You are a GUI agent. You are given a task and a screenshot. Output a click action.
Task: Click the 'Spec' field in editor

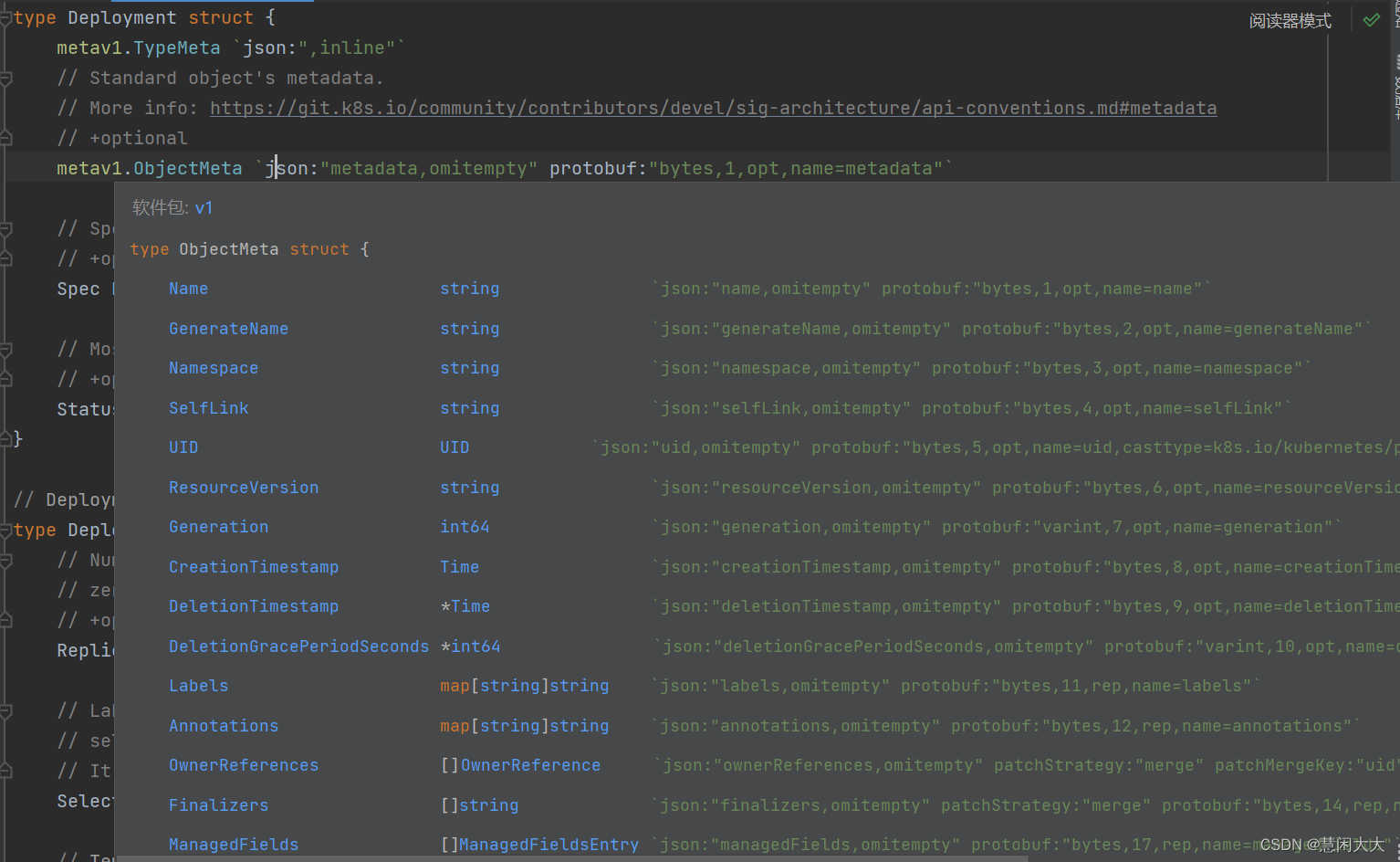[x=78, y=289]
